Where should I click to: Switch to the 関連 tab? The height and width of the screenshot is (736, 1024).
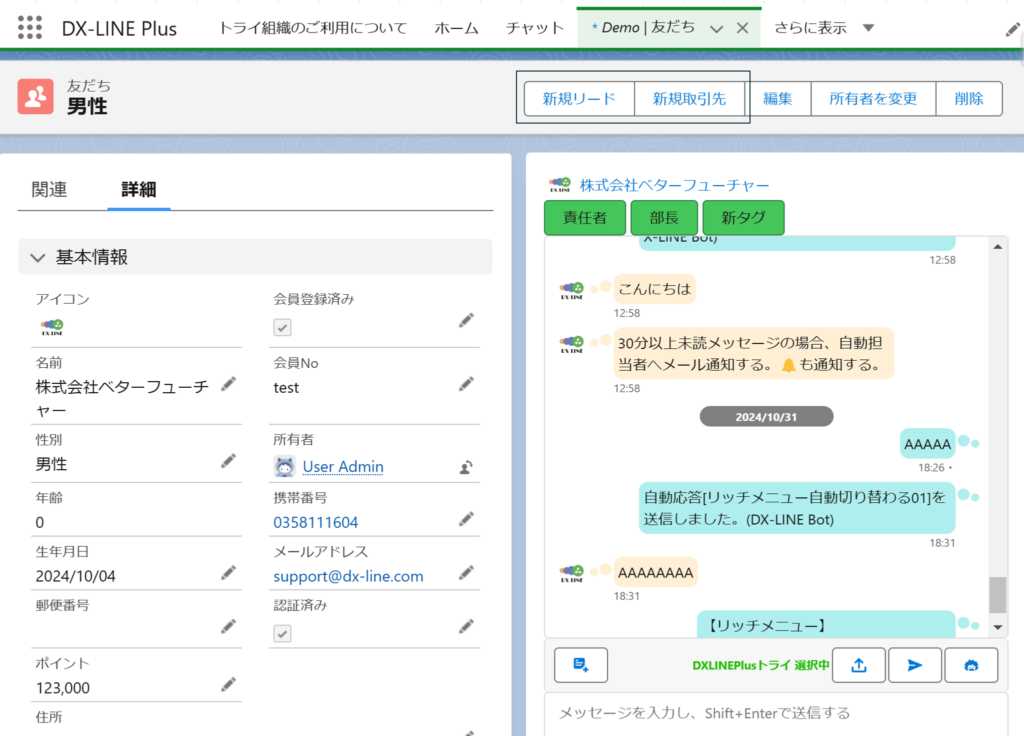pos(49,189)
